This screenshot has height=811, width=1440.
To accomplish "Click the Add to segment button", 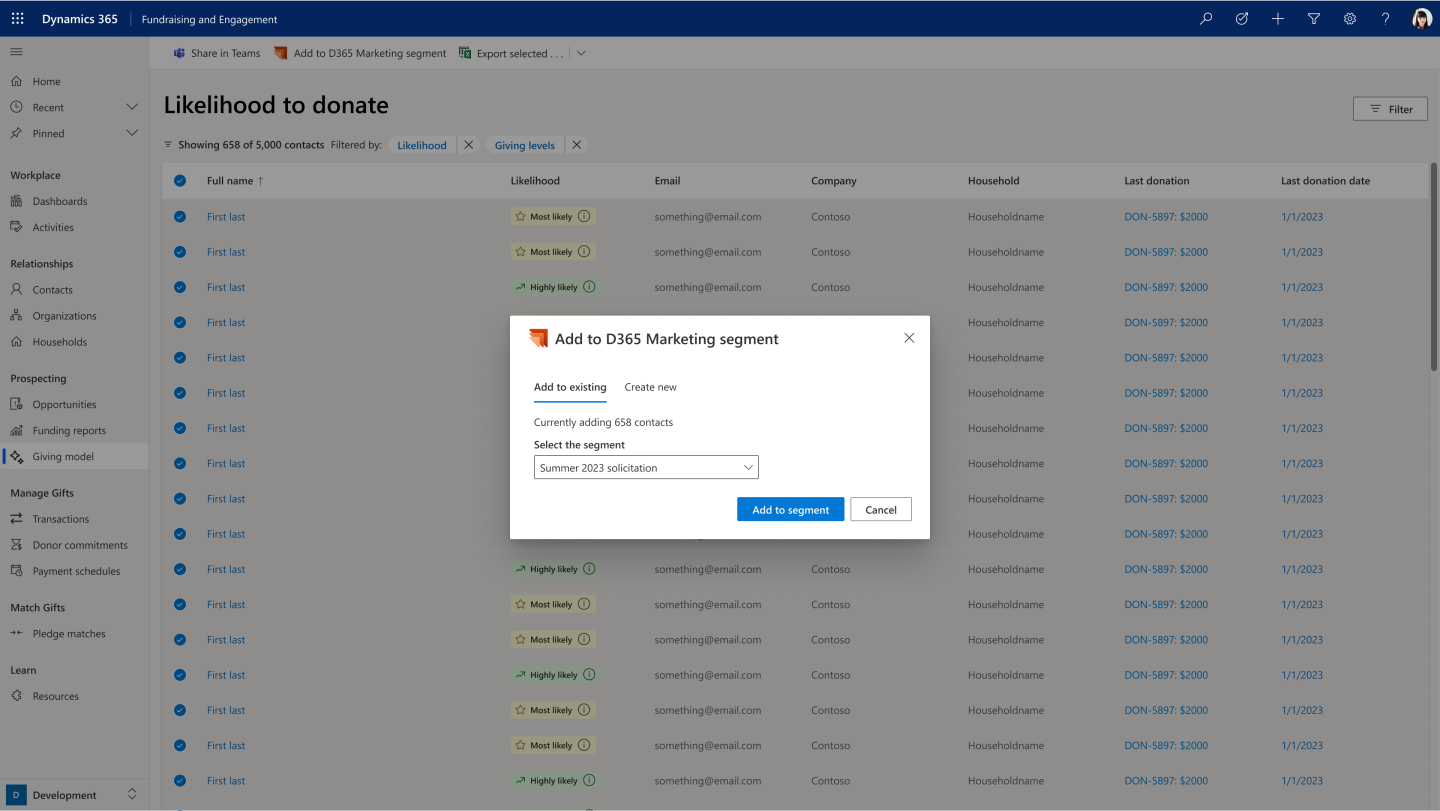I will [x=790, y=509].
